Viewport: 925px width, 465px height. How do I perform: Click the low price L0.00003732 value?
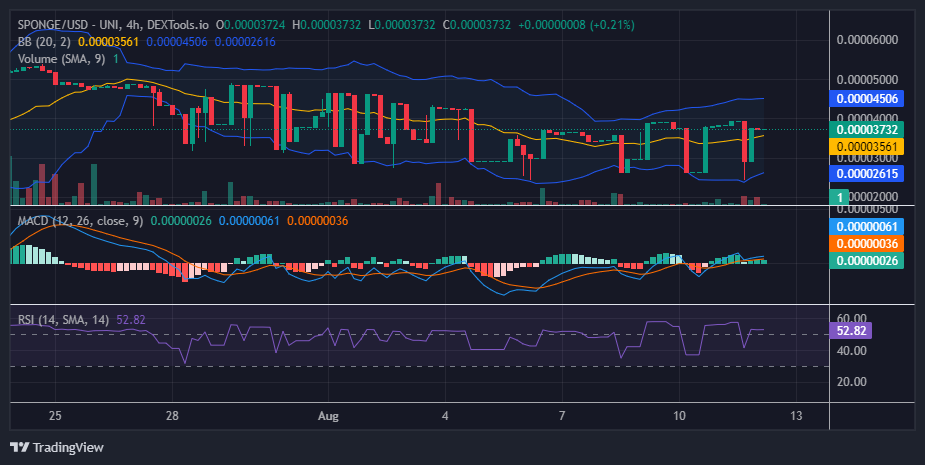point(401,25)
